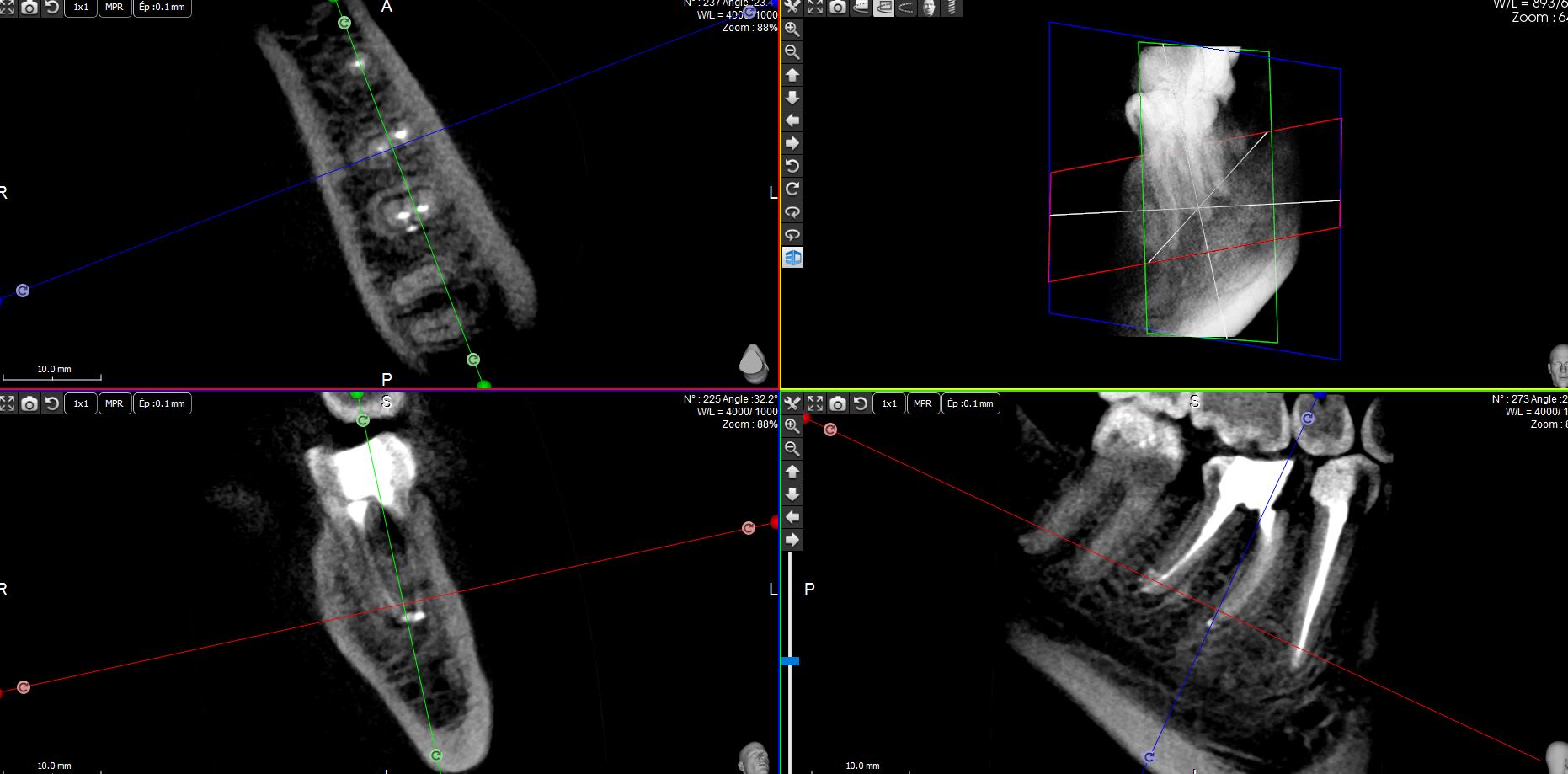Select the face view icon in 3D toolbar
Viewport: 1568px width, 774px height.
tap(928, 8)
